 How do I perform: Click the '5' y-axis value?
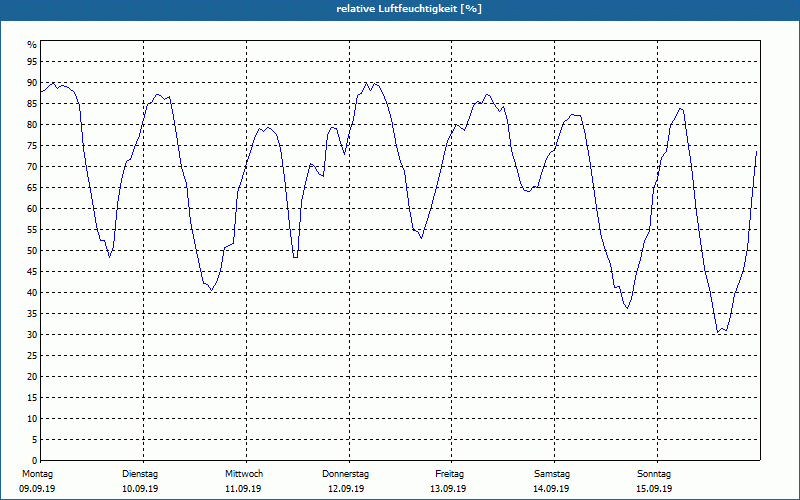pos(35,440)
